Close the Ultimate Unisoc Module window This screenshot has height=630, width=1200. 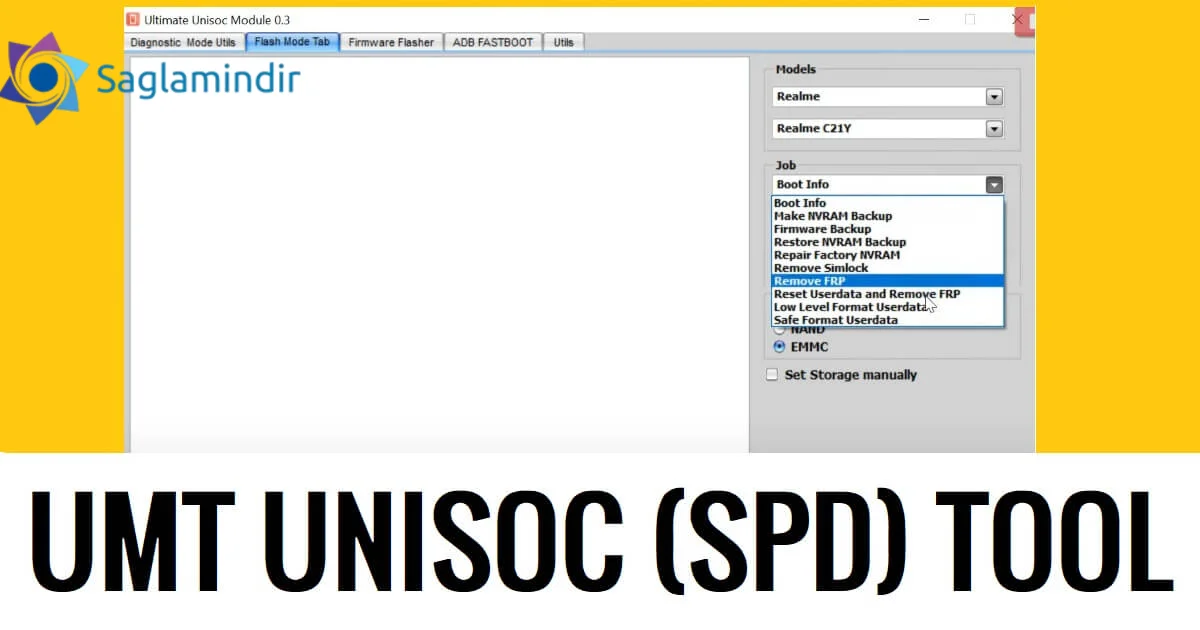coord(1017,19)
